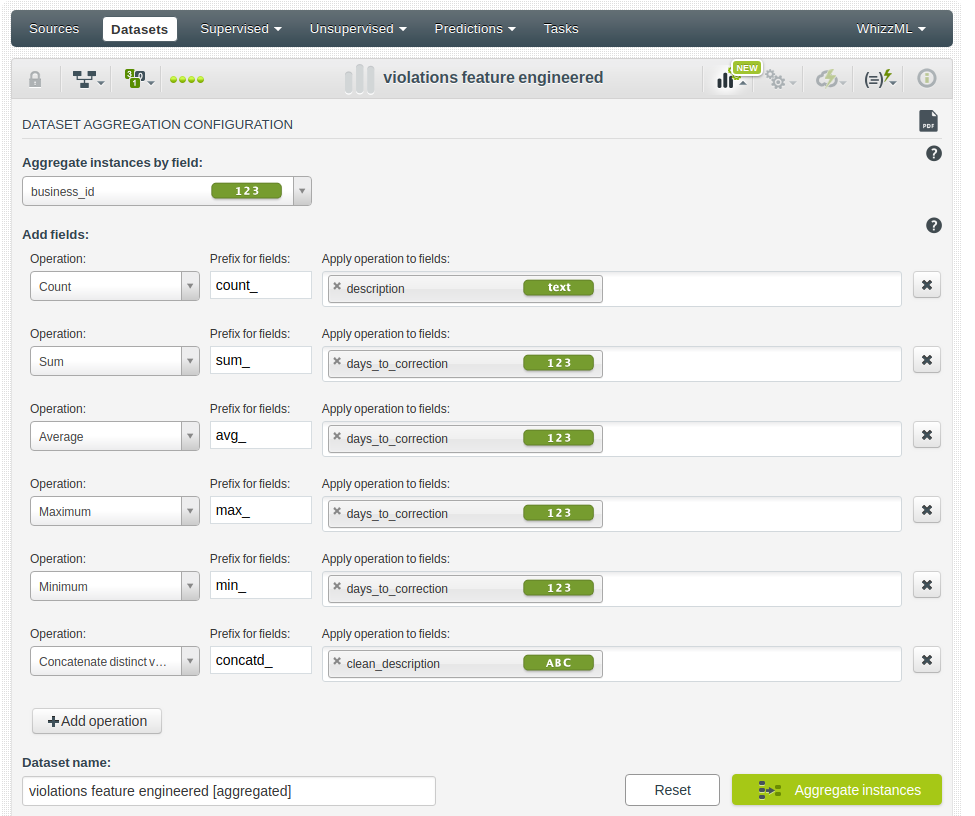
Task: Delete the Concatenate distinct values operation row
Action: coord(926,660)
